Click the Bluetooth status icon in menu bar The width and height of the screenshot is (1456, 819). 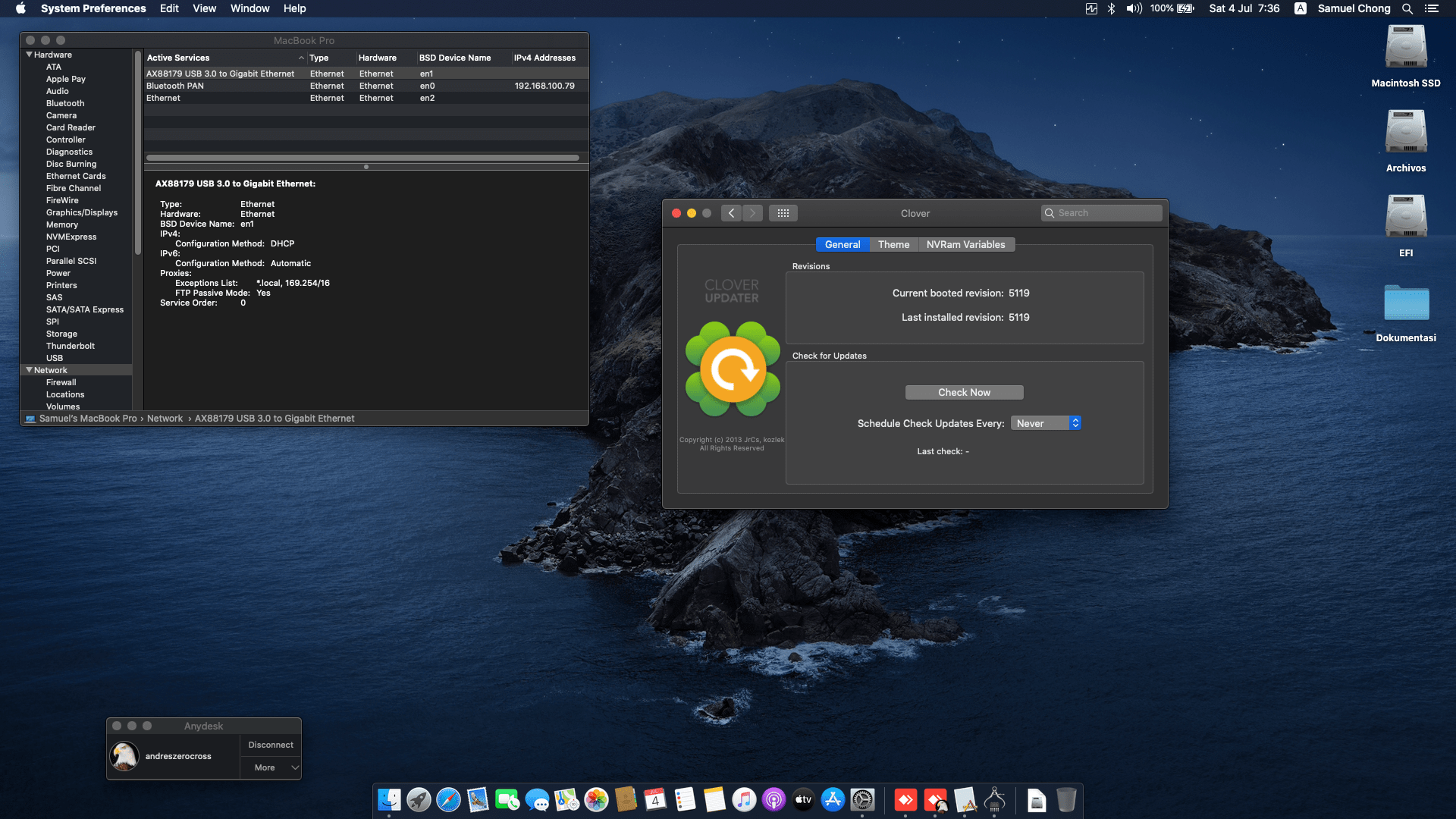1112,8
